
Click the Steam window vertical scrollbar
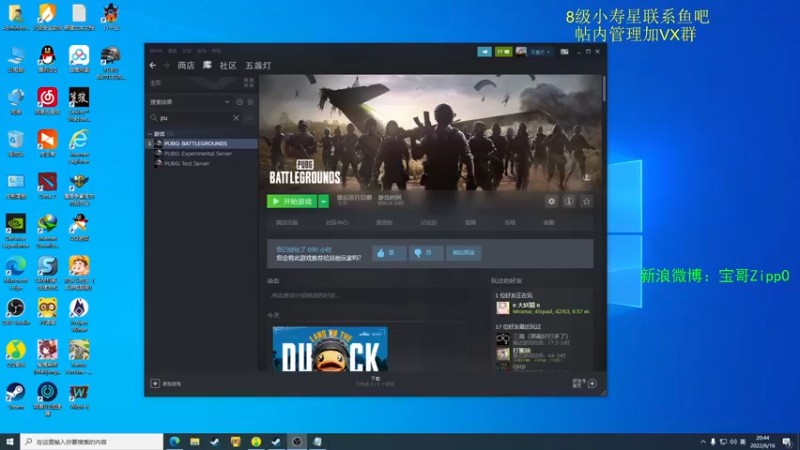click(x=604, y=89)
